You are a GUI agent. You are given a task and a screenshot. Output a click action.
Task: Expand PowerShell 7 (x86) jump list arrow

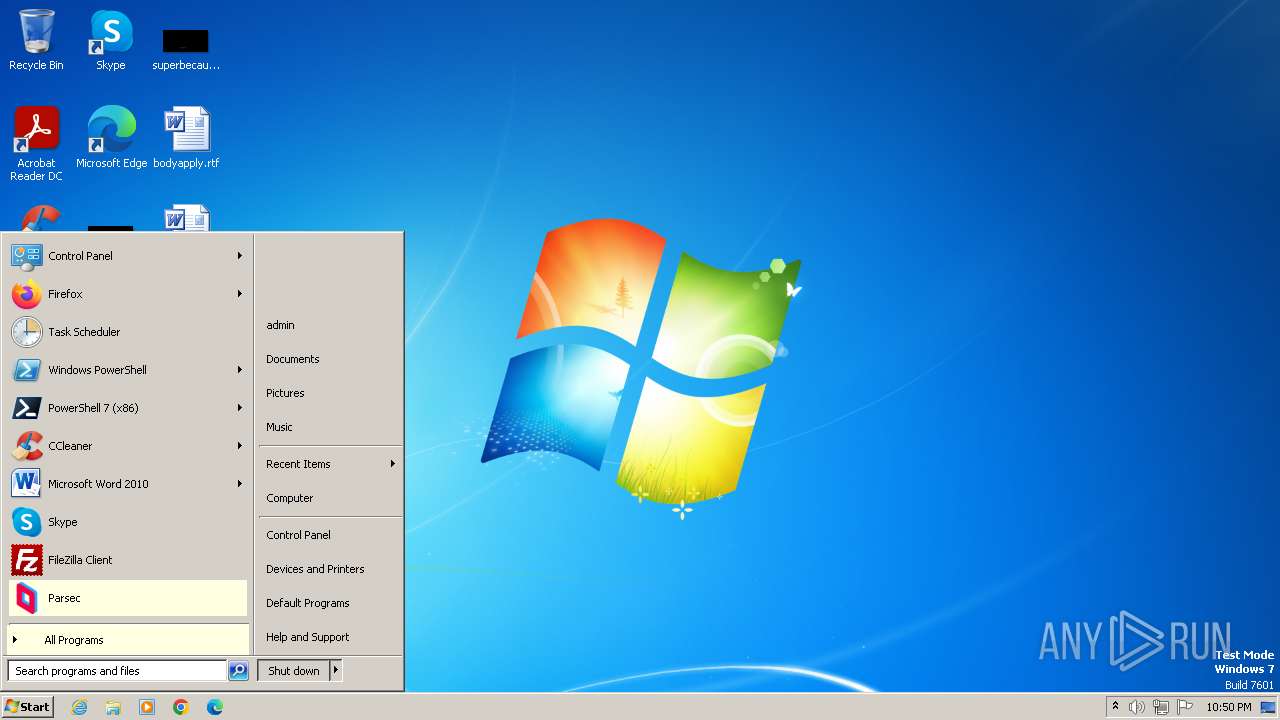pyautogui.click(x=240, y=408)
